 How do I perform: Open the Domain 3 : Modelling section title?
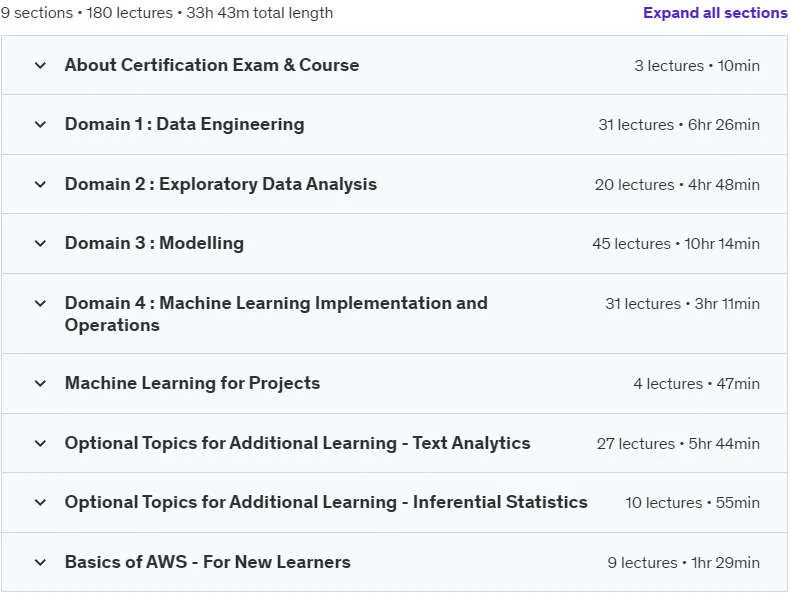pyautogui.click(x=154, y=243)
